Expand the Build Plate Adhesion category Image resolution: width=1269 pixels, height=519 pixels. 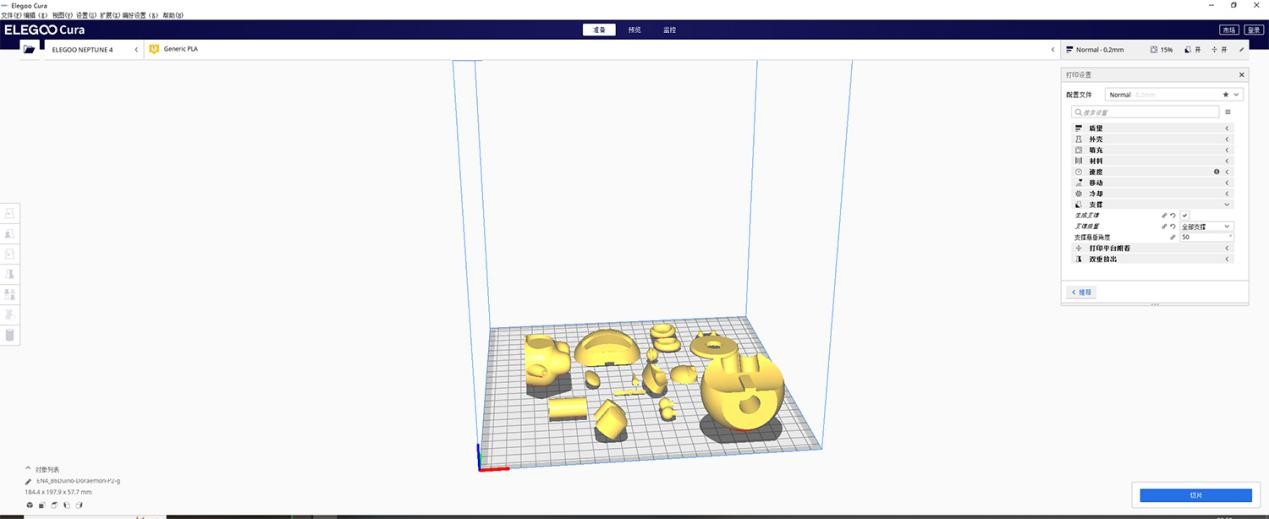click(1152, 248)
